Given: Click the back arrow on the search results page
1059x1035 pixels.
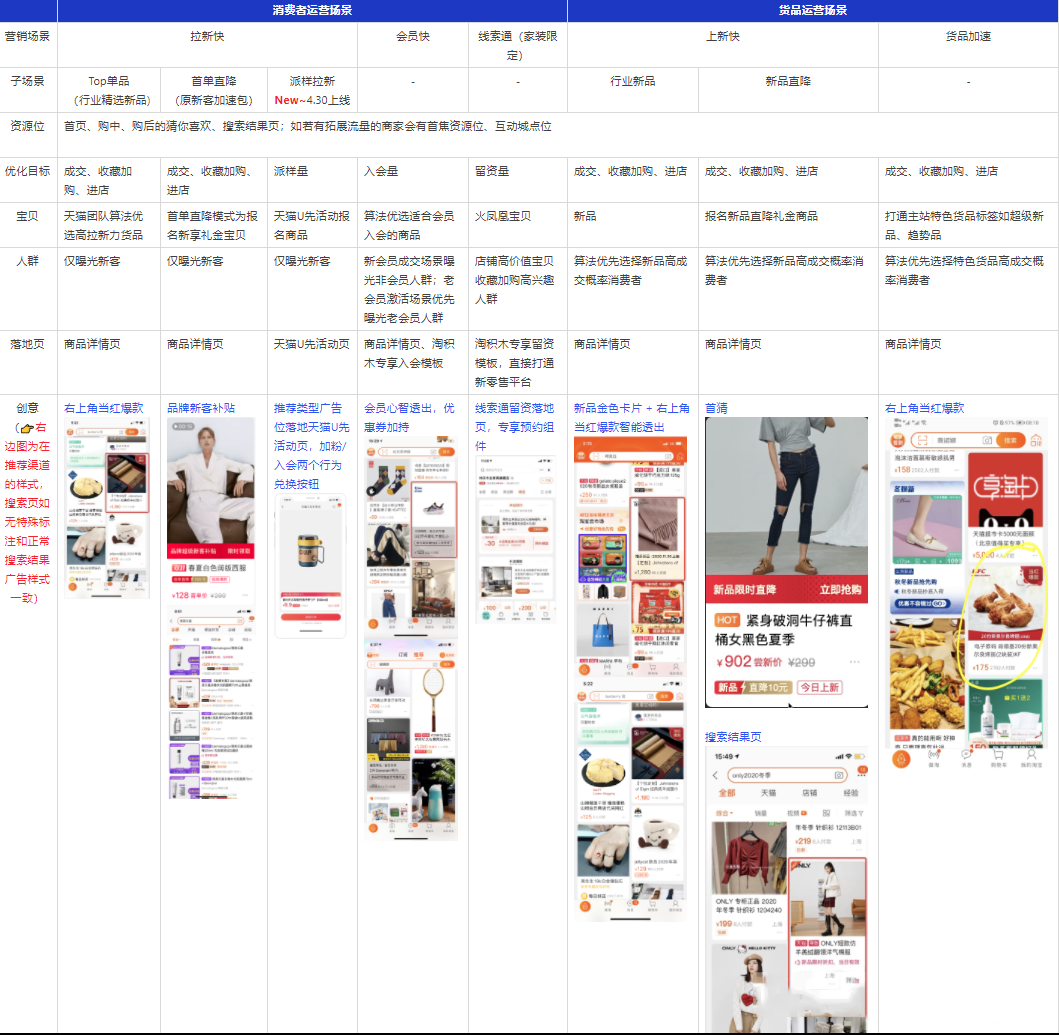Looking at the screenshot, I should click(714, 775).
